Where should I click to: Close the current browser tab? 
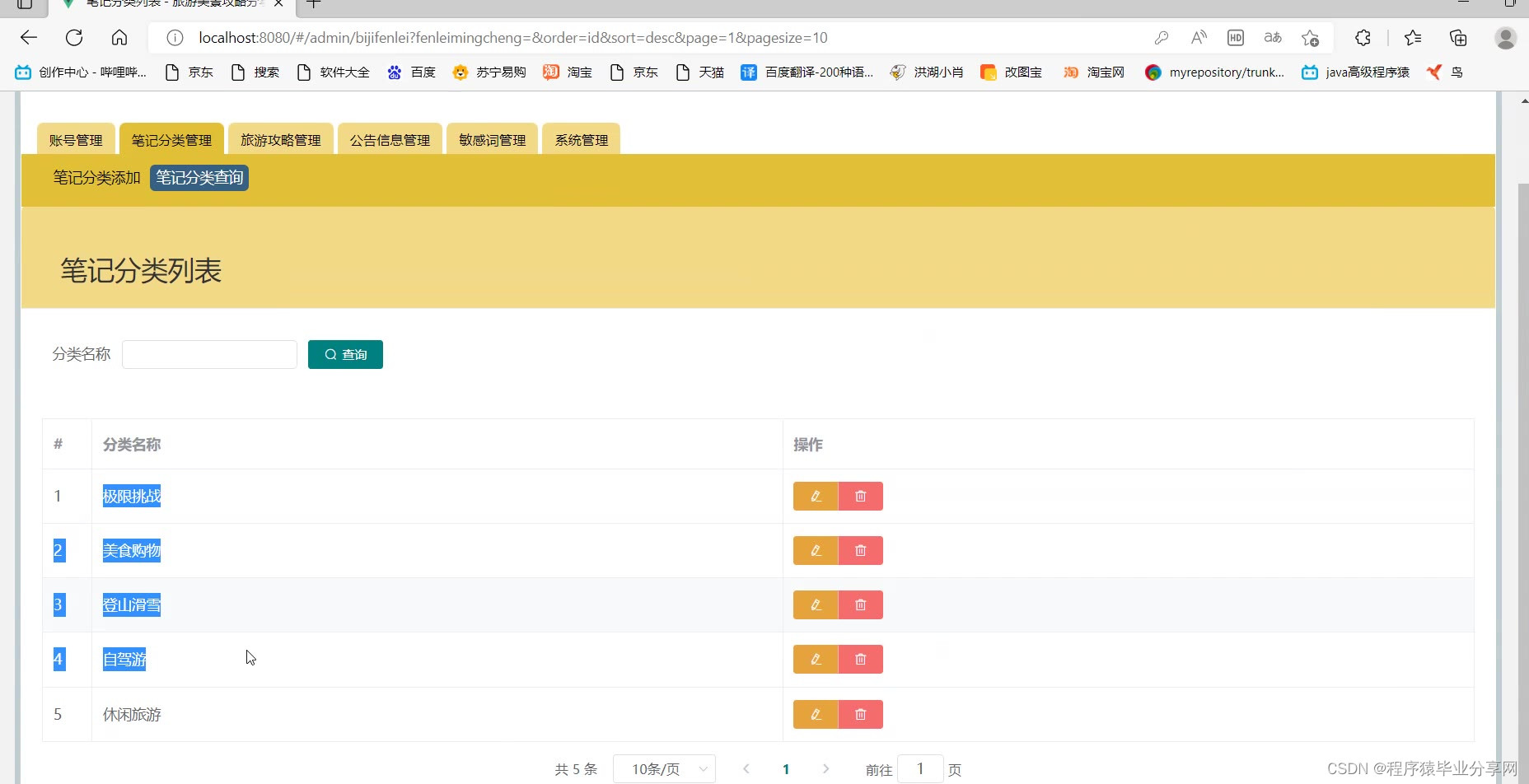click(x=278, y=4)
